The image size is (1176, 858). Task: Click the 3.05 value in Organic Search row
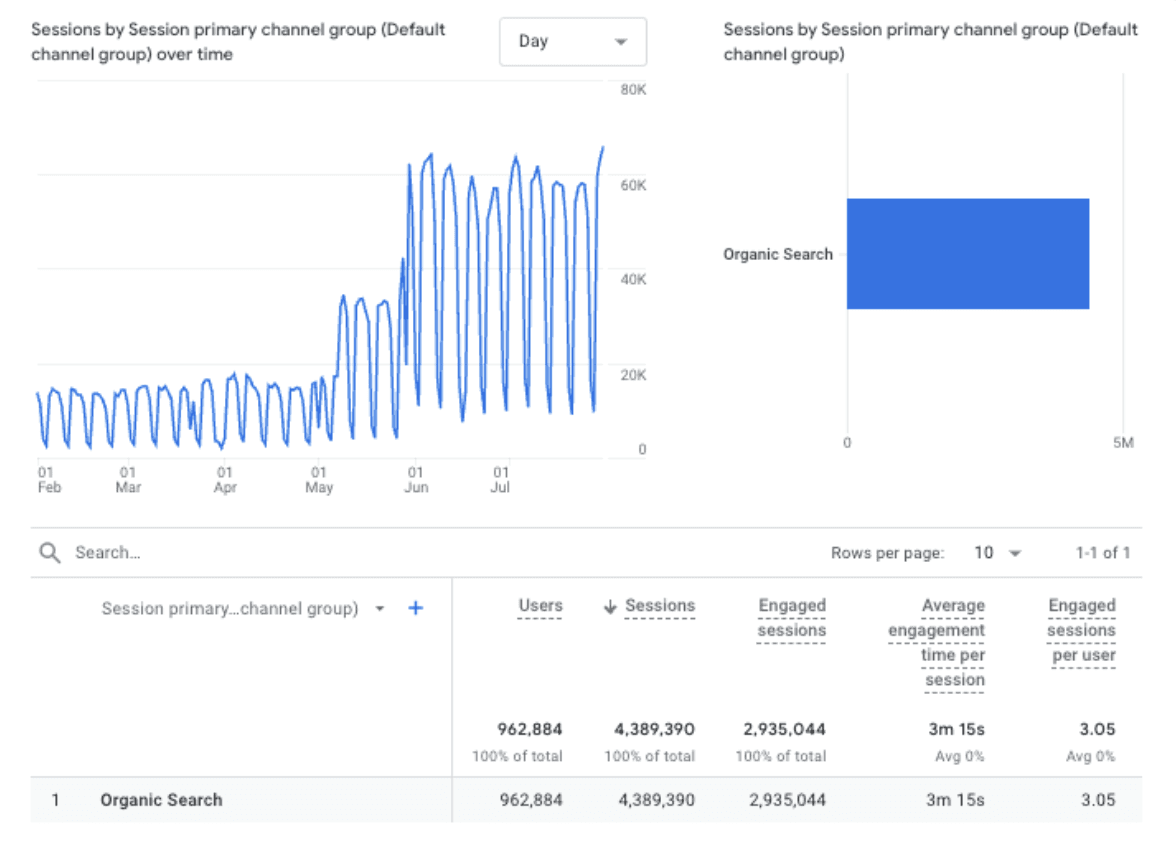1098,800
